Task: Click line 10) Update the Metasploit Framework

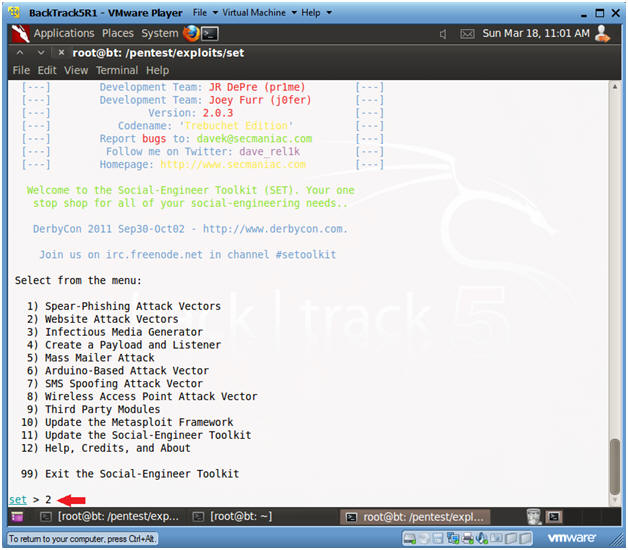Action: tap(127, 422)
